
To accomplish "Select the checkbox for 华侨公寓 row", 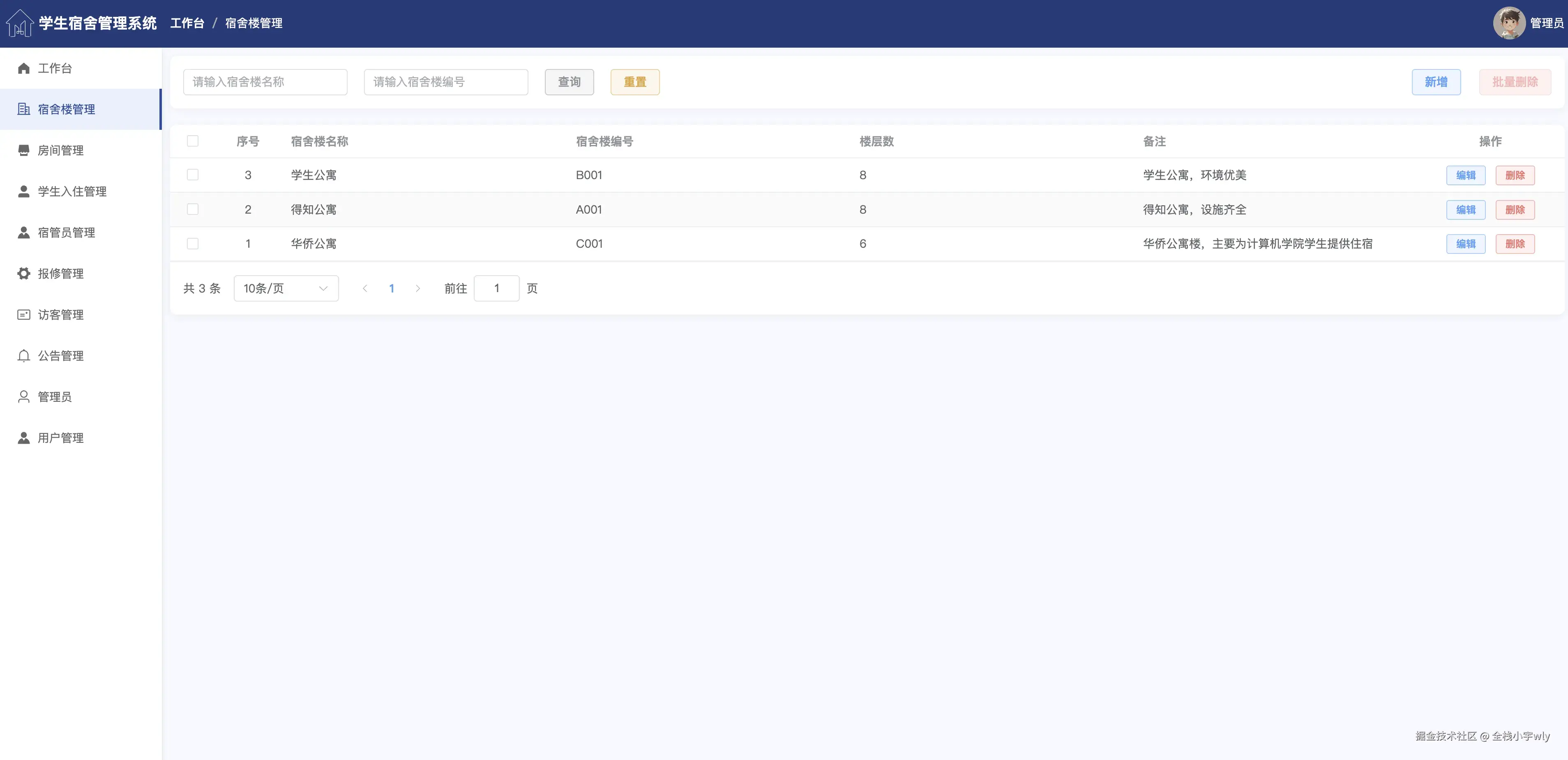I will (x=193, y=243).
